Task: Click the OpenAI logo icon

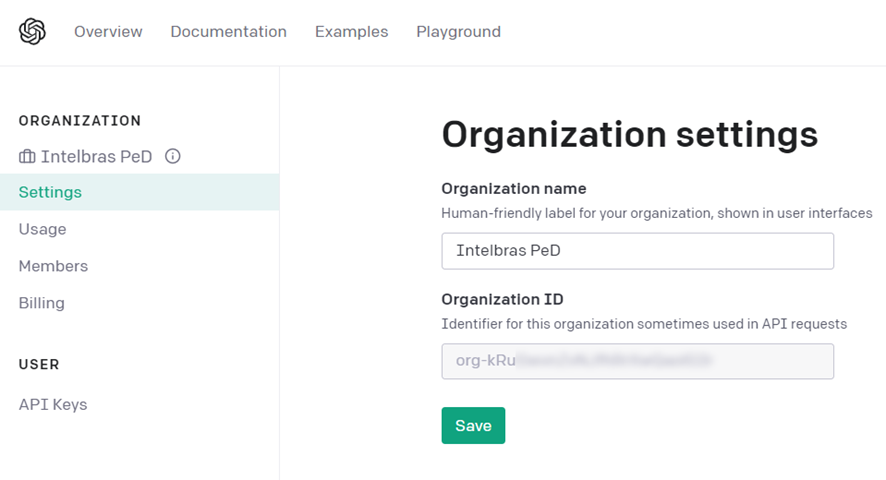Action: point(32,31)
